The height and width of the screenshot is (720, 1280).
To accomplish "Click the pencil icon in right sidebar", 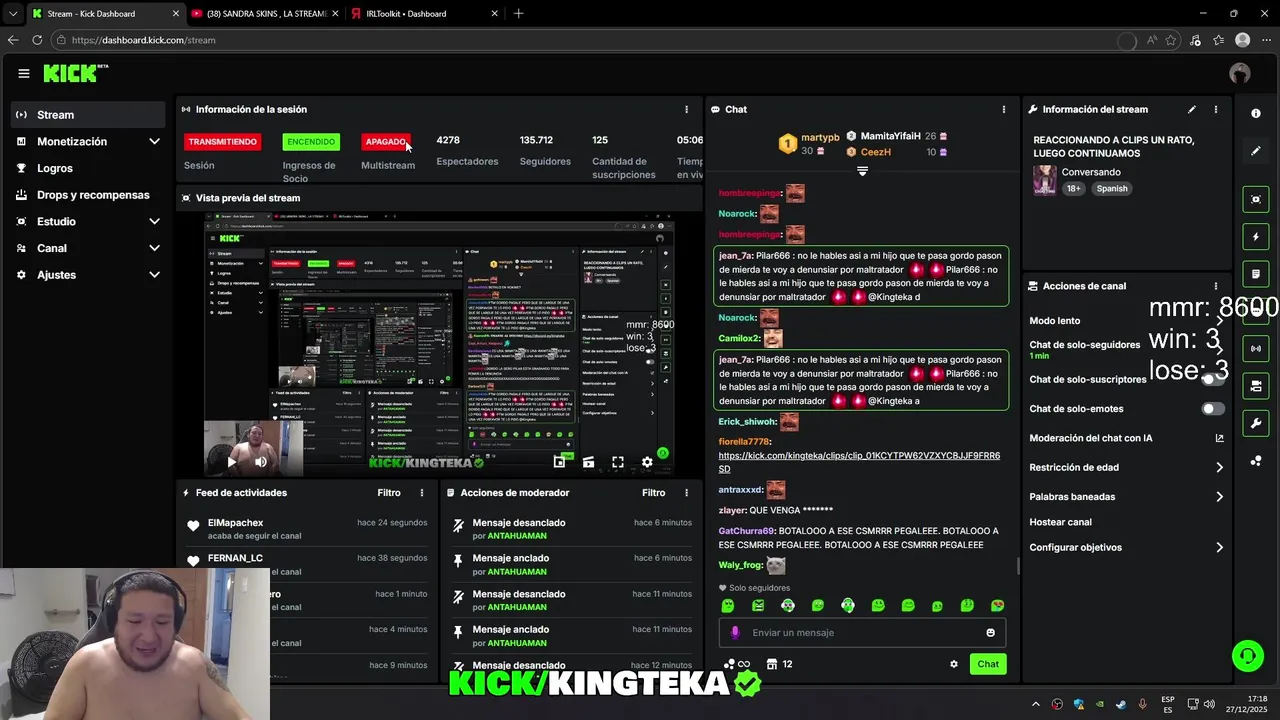I will (1256, 151).
